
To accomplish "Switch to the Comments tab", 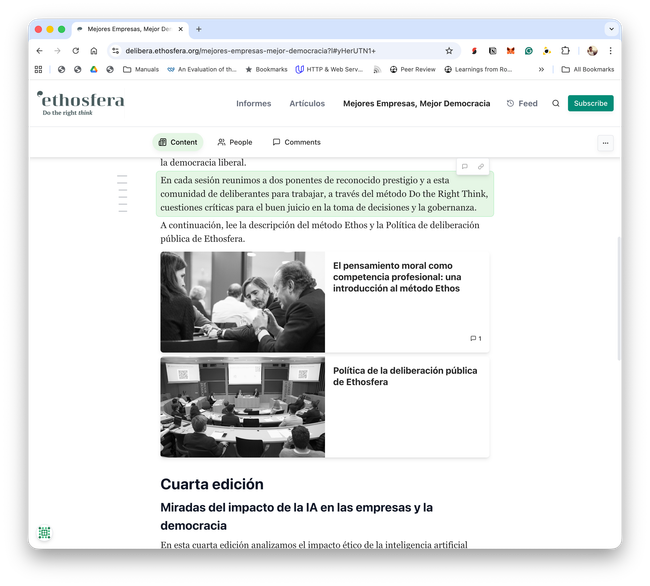I will (x=296, y=142).
